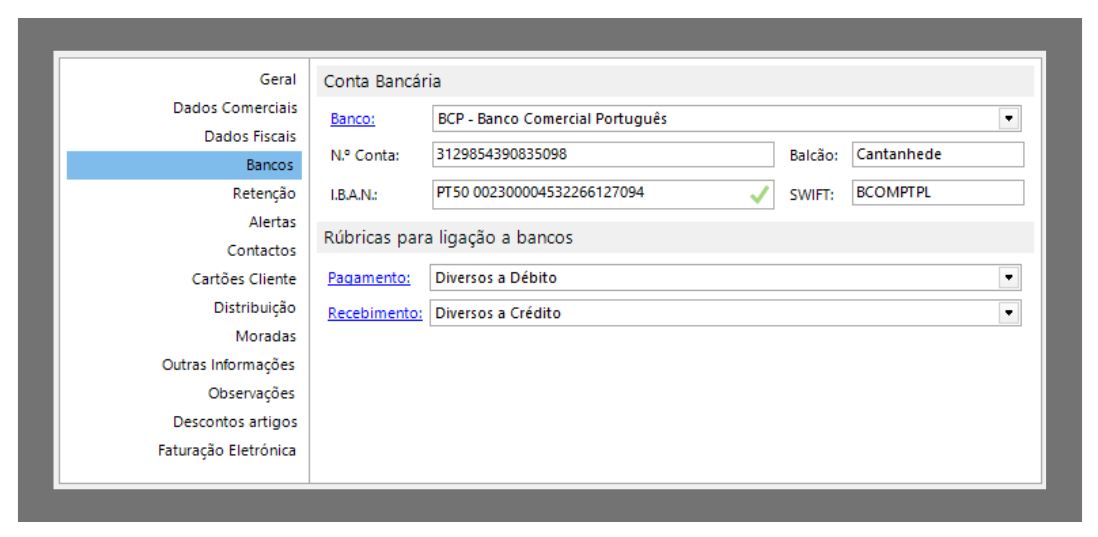This screenshot has width=1098, height=537.
Task: Click the green IBAN validation checkmark
Action: click(x=760, y=194)
